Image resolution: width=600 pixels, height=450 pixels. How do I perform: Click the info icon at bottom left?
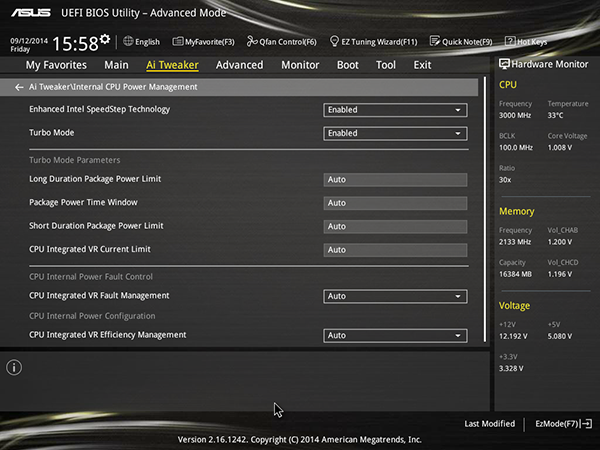pos(14,368)
